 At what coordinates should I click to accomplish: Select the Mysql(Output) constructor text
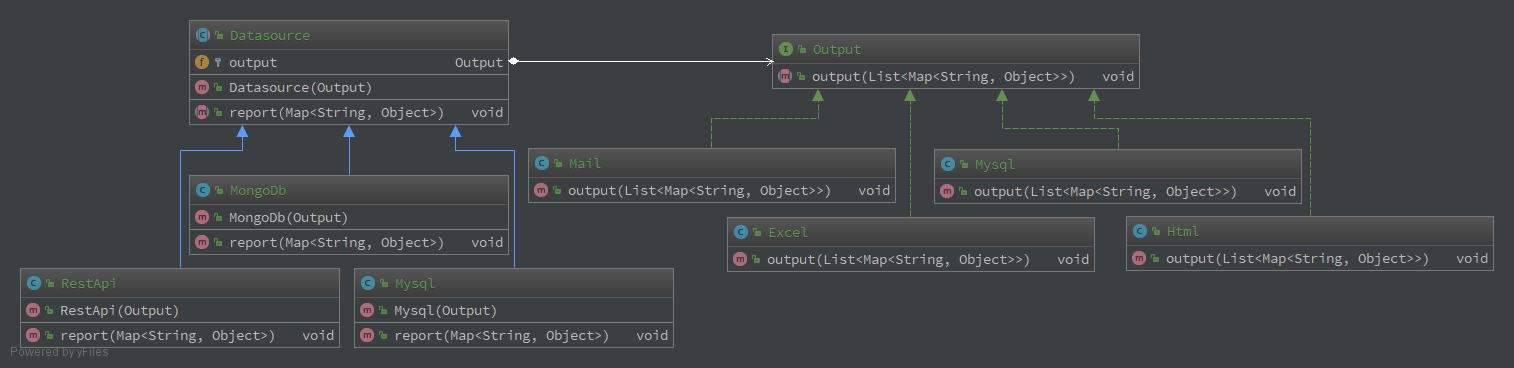(445, 310)
